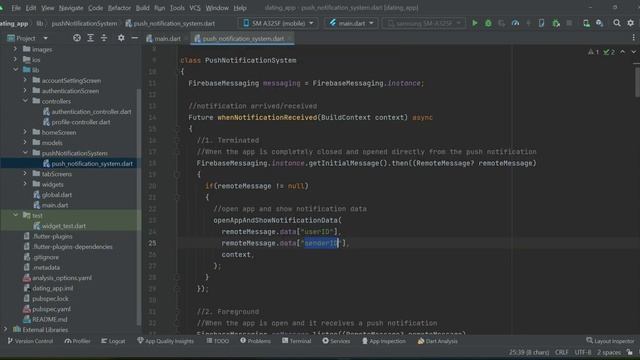Click the fold marker at line 19
The height and width of the screenshot is (360, 640).
coord(177,175)
